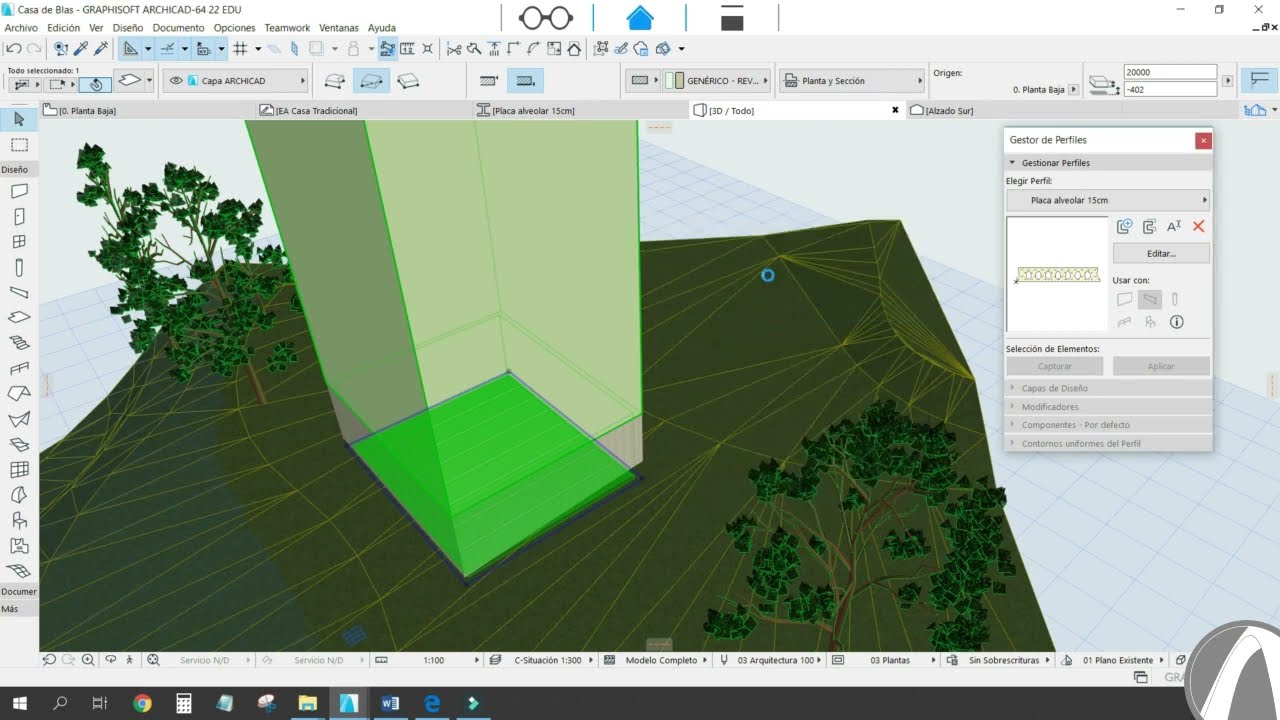The image size is (1280, 720).
Task: Click the info icon in Usar con section
Action: [x=1176, y=322]
